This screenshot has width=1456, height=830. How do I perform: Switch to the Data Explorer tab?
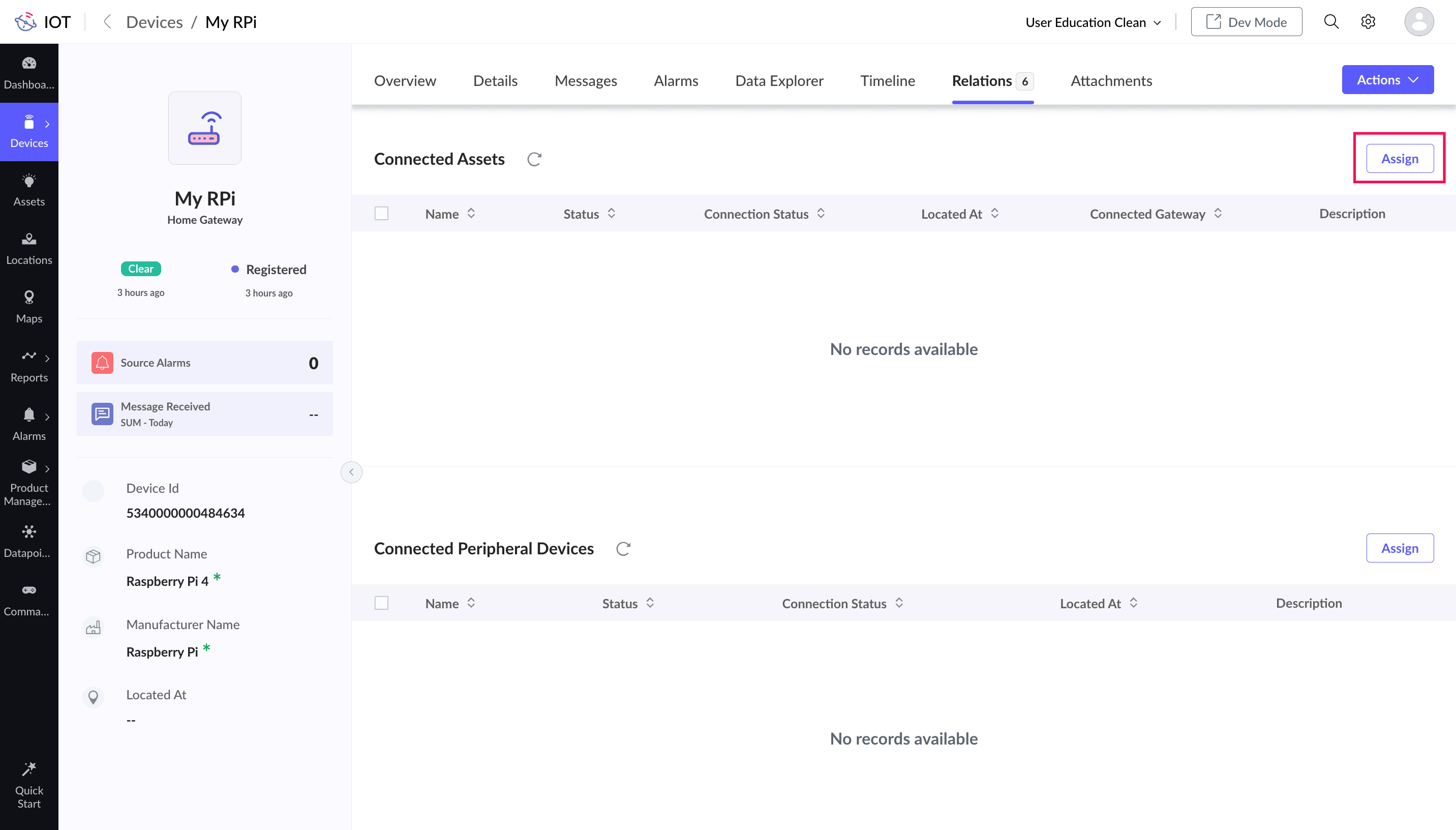click(x=779, y=81)
